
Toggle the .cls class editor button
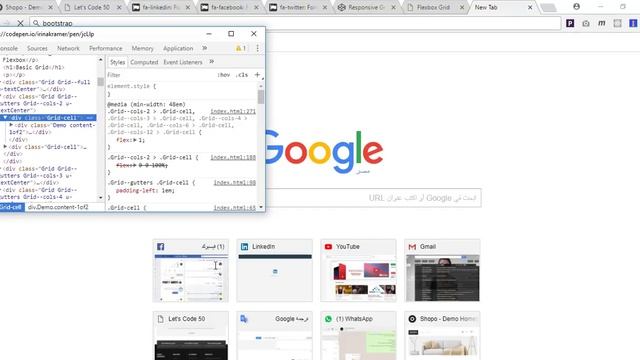click(242, 75)
